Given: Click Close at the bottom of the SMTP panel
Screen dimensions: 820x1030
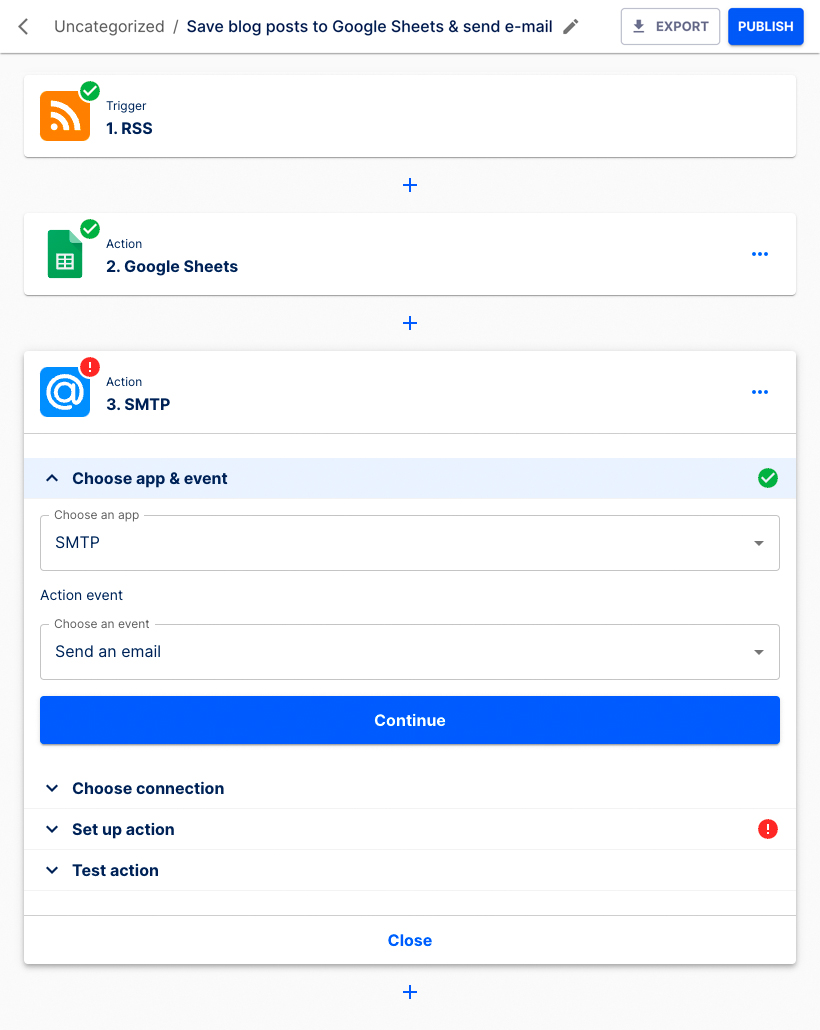Looking at the screenshot, I should (x=410, y=940).
